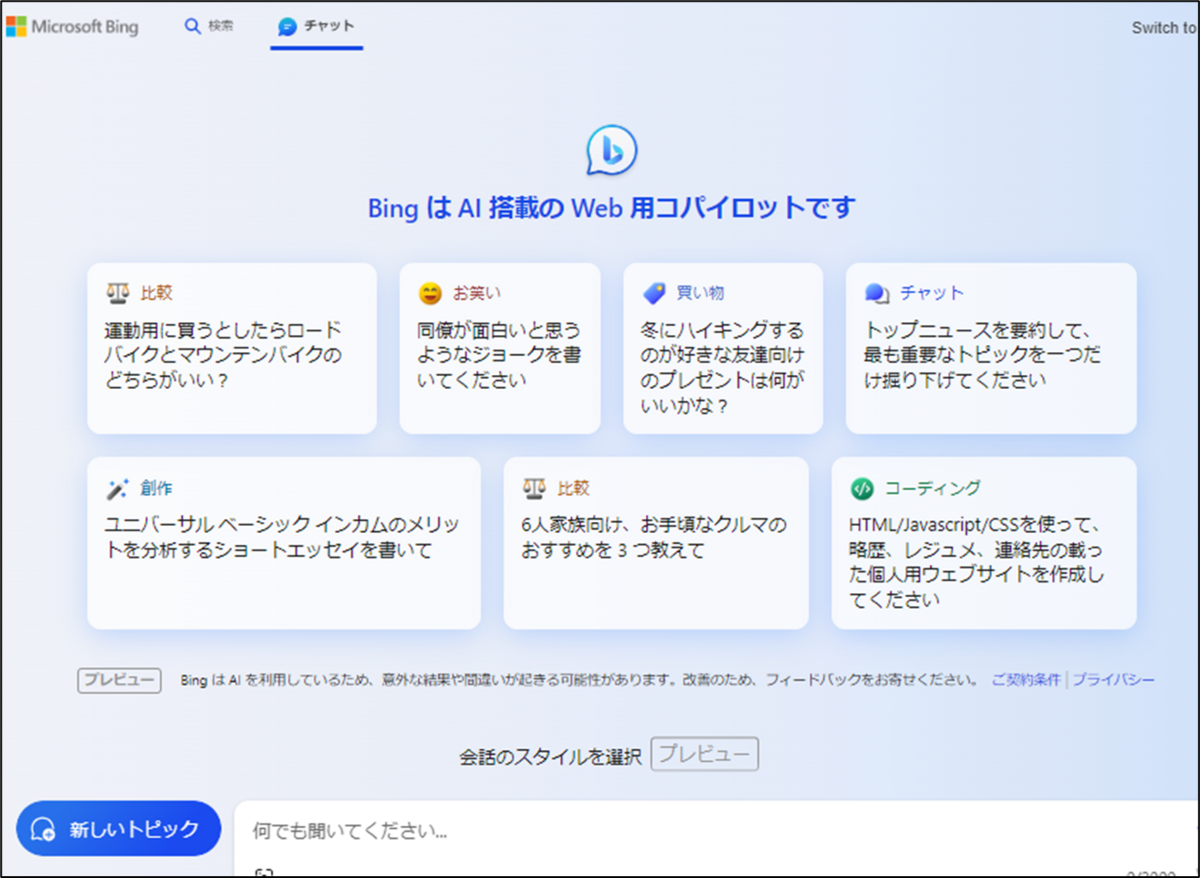
Task: Click the 新しいトピック button
Action: tap(118, 829)
